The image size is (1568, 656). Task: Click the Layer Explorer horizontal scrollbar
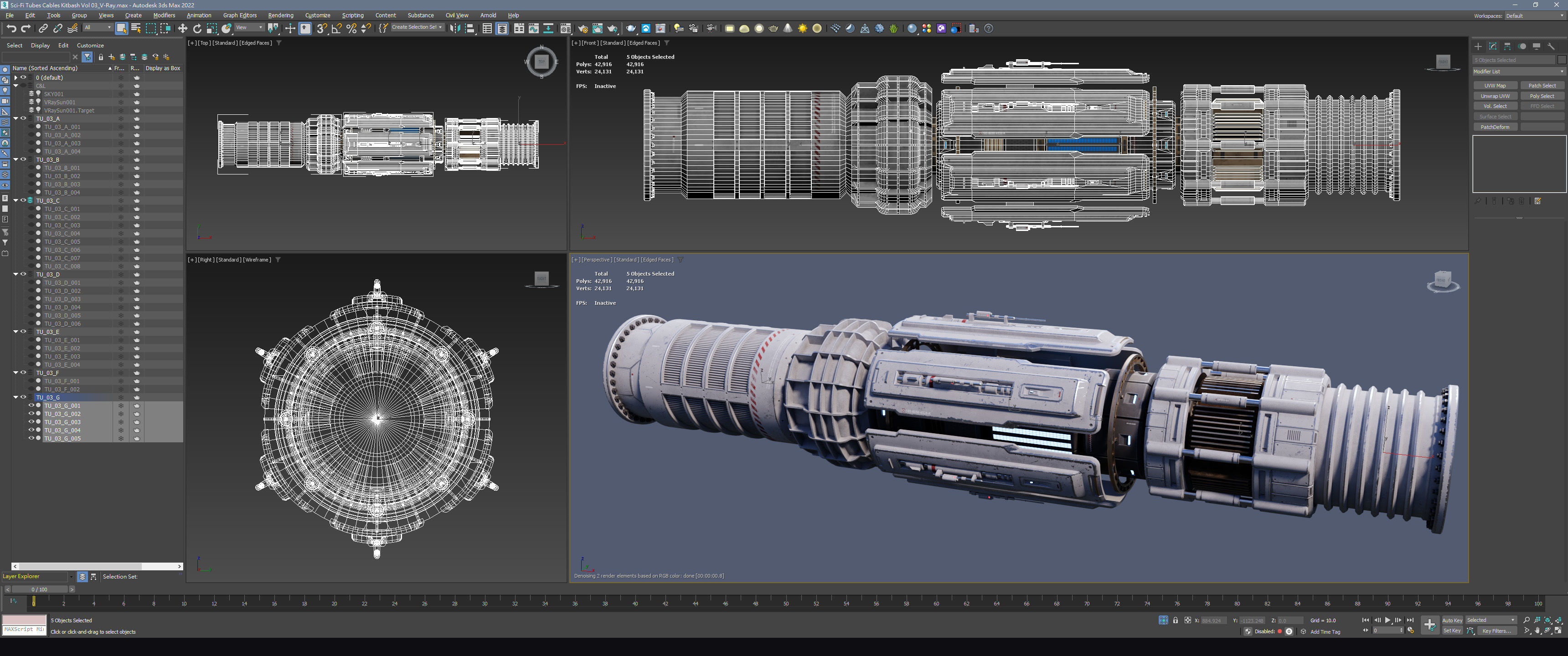coord(98,566)
